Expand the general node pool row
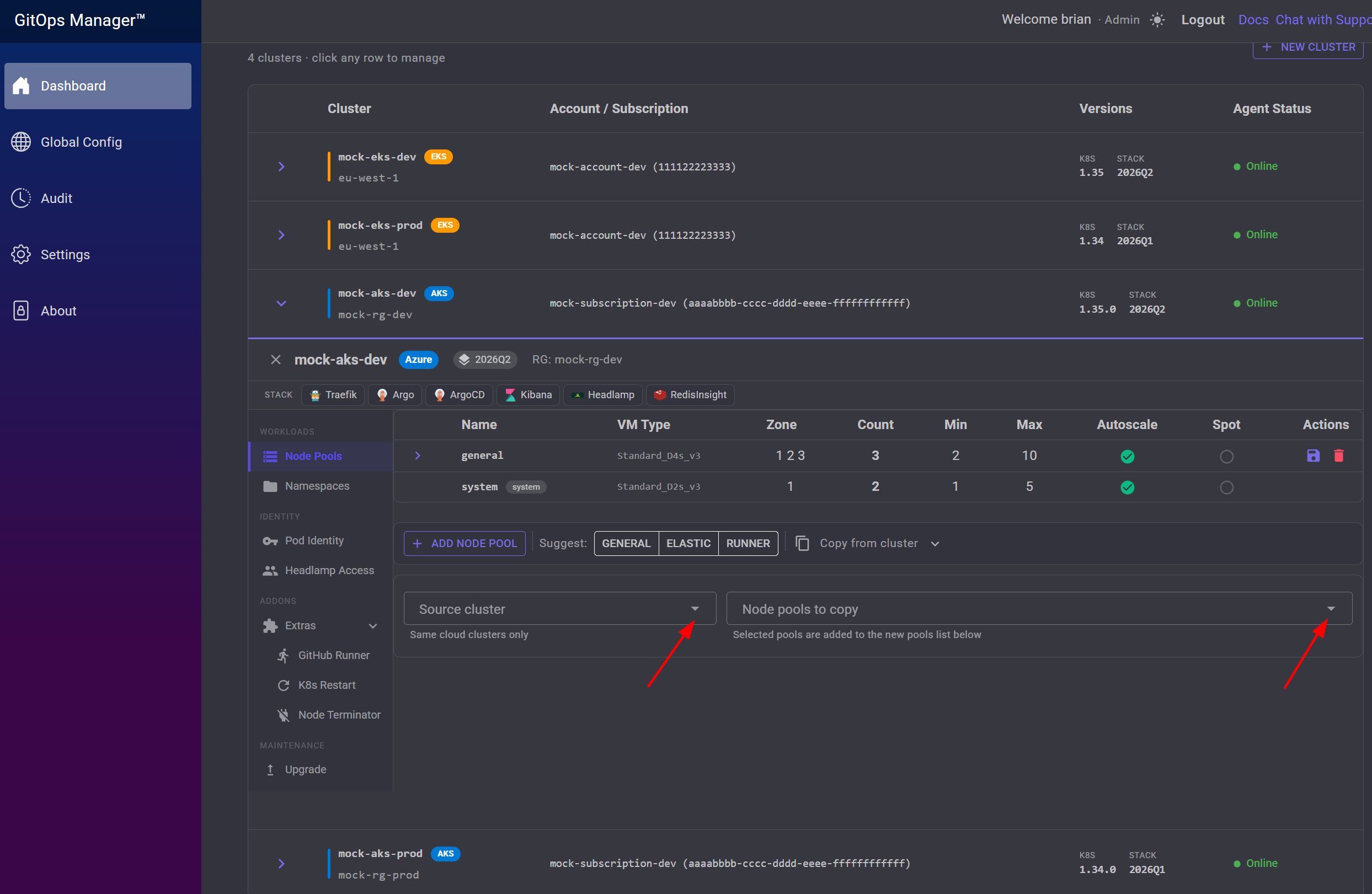Viewport: 1372px width, 894px height. point(418,456)
